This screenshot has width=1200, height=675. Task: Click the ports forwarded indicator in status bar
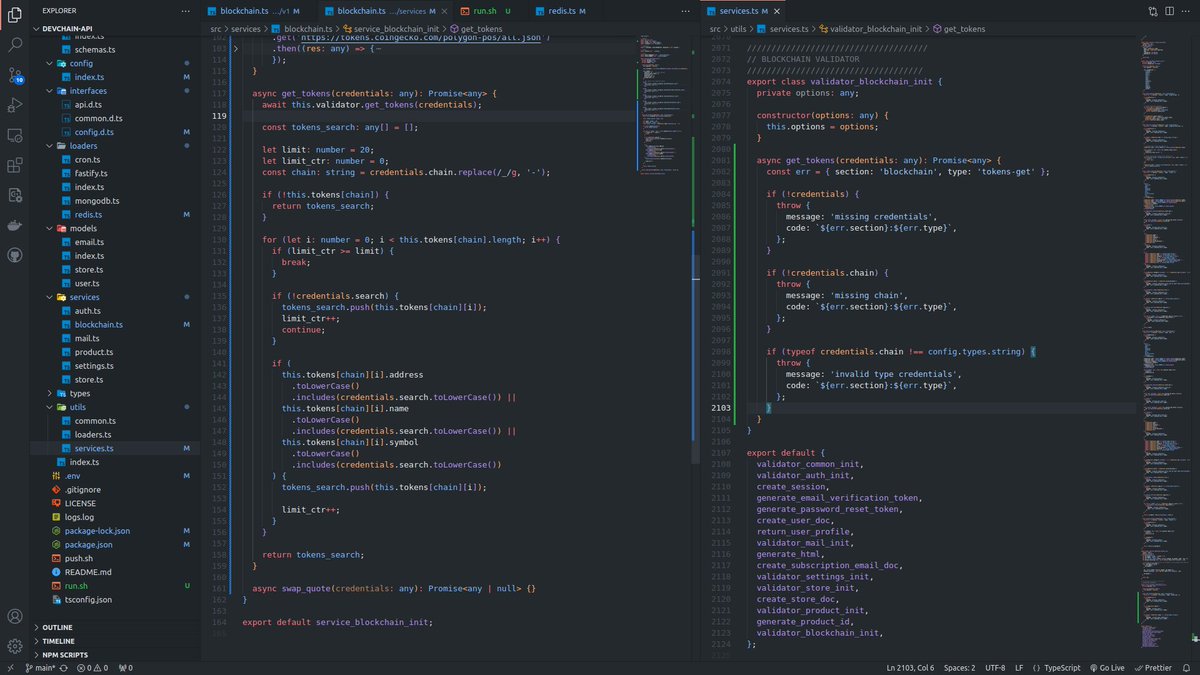[124, 667]
